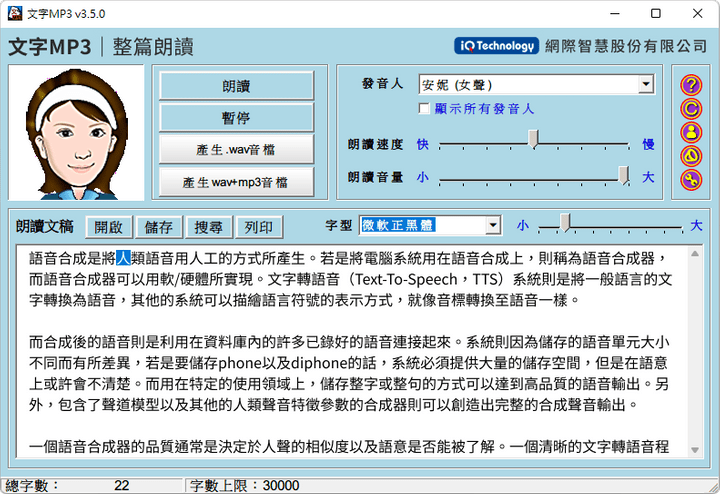
Task: Print the script with 列印
Action: [x=259, y=227]
